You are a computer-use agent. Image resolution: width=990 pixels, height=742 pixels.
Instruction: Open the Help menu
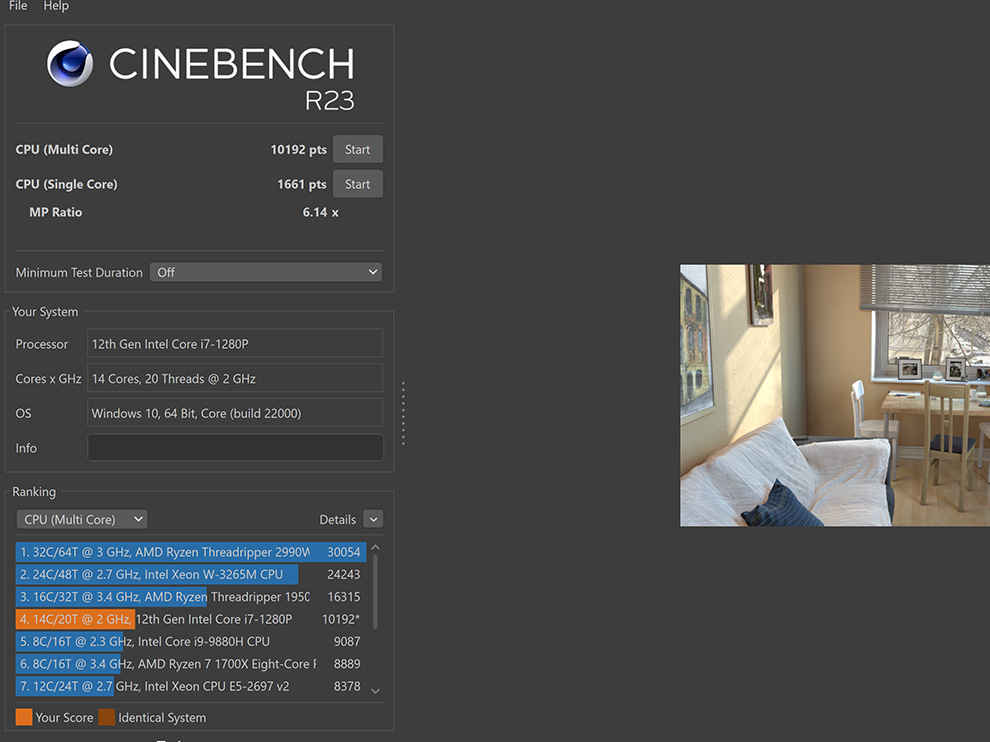point(56,6)
